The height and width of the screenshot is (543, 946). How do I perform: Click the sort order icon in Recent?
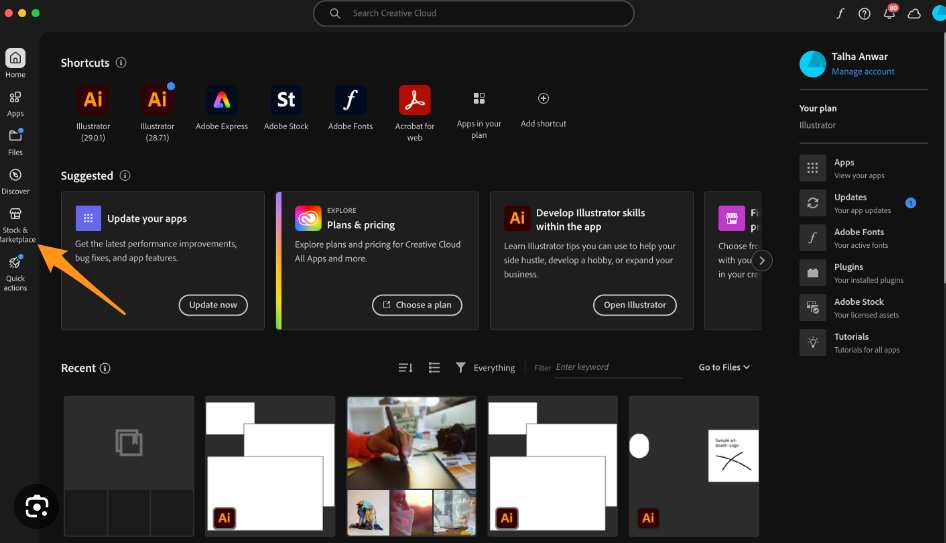pyautogui.click(x=405, y=367)
